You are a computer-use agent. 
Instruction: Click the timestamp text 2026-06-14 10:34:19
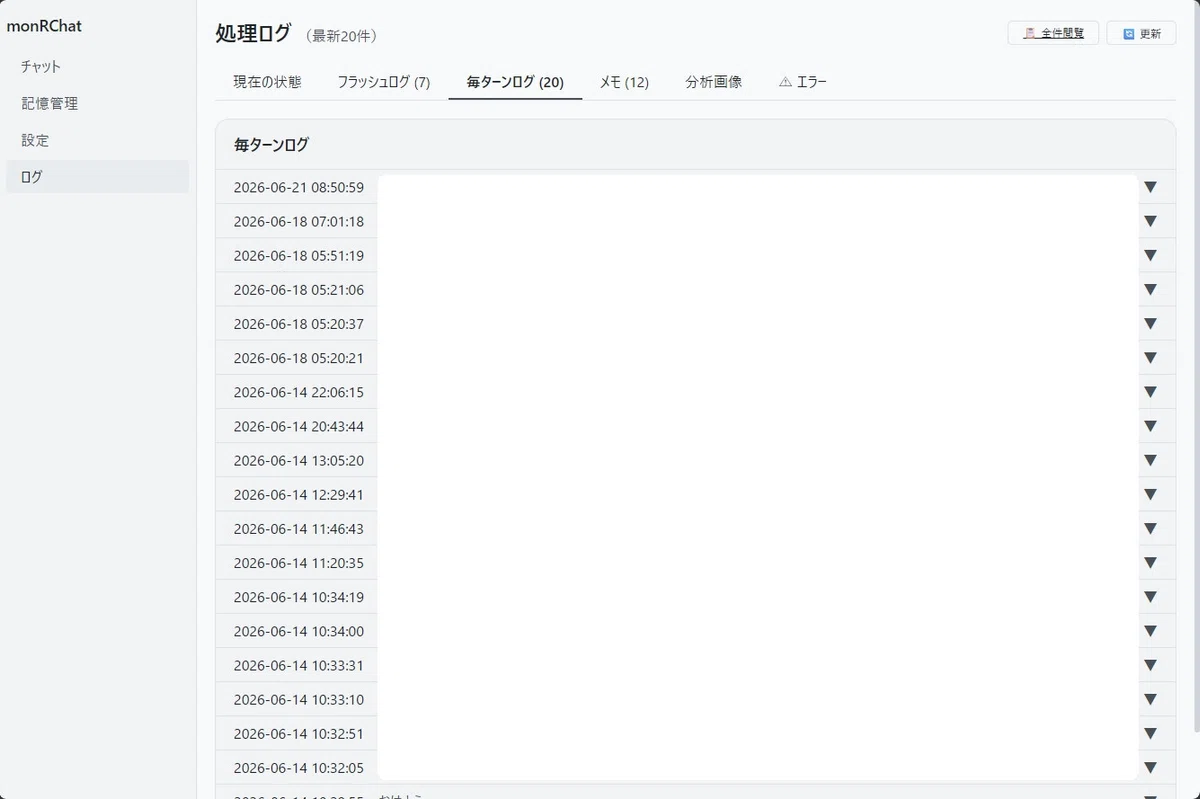299,597
